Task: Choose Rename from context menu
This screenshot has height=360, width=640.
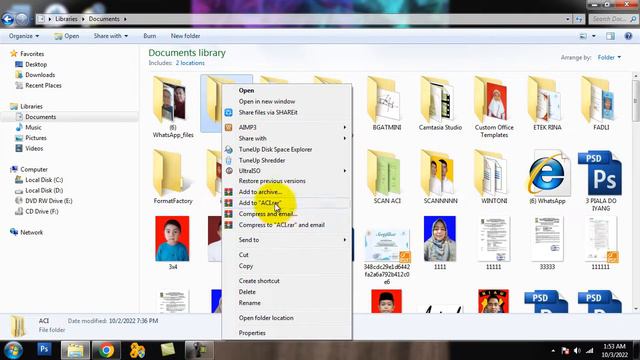Action: (249, 303)
